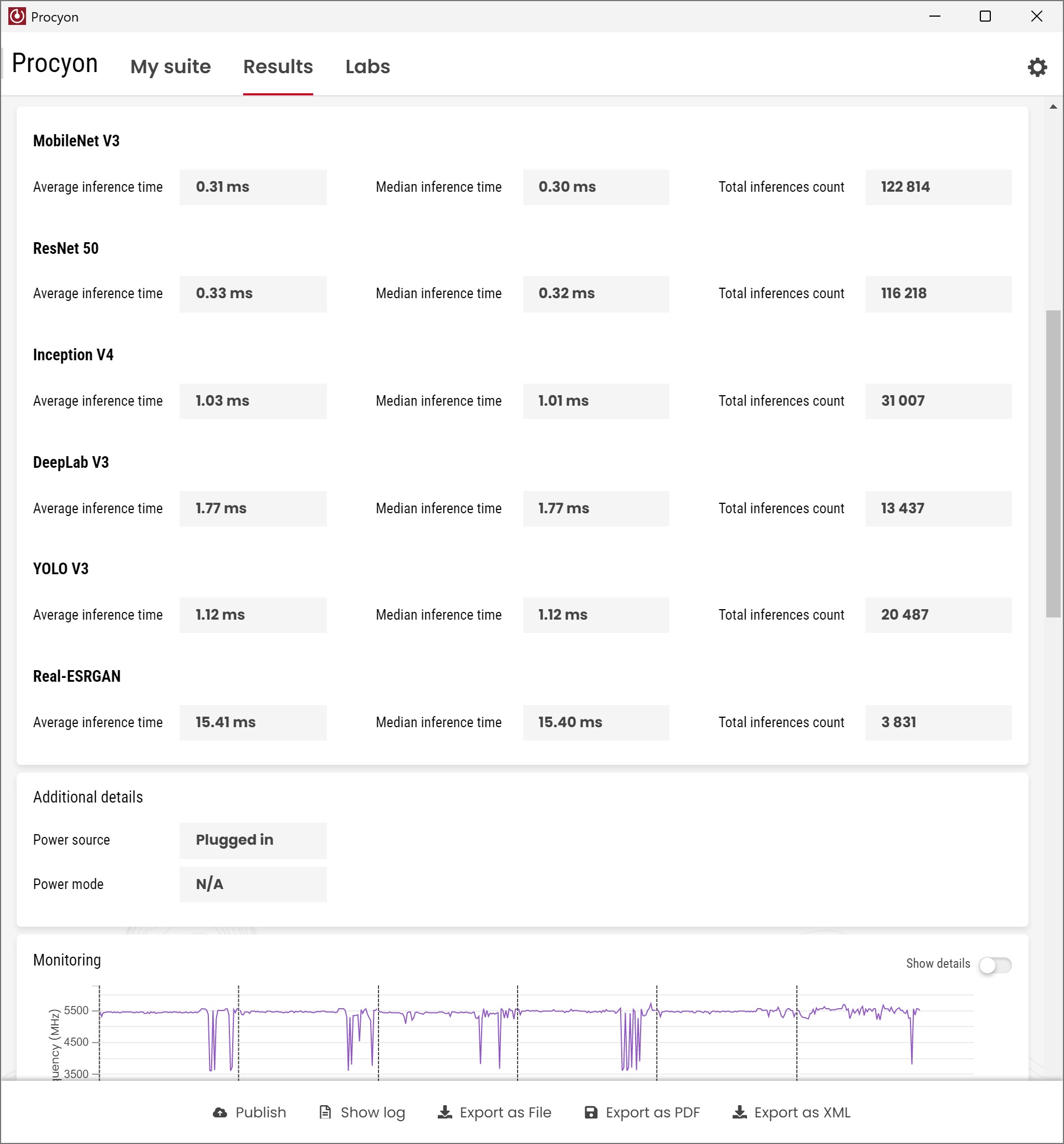This screenshot has width=1064, height=1144.
Task: Click the Show log document icon
Action: (x=325, y=1112)
